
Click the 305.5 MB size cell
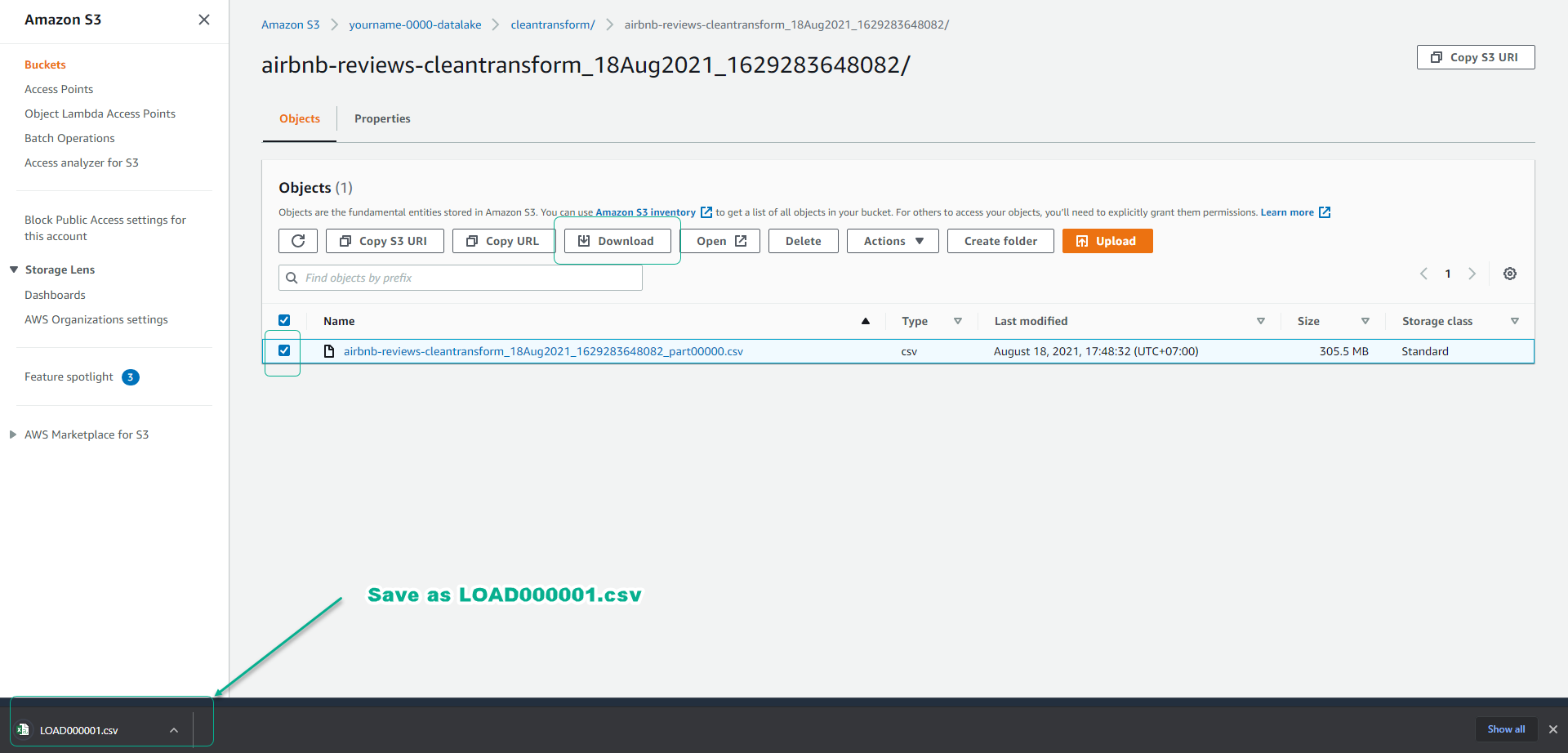(1344, 351)
